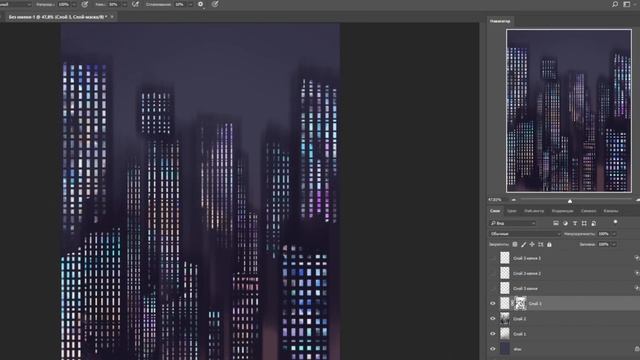The height and width of the screenshot is (360, 640).
Task: Close the open document tab
Action: 112,17
